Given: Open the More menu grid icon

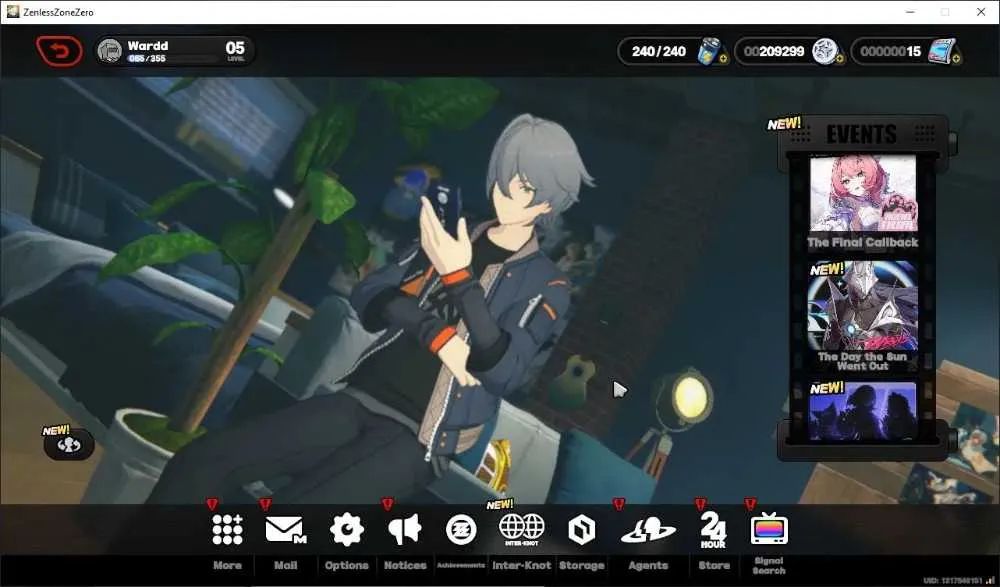Looking at the screenshot, I should 227,530.
